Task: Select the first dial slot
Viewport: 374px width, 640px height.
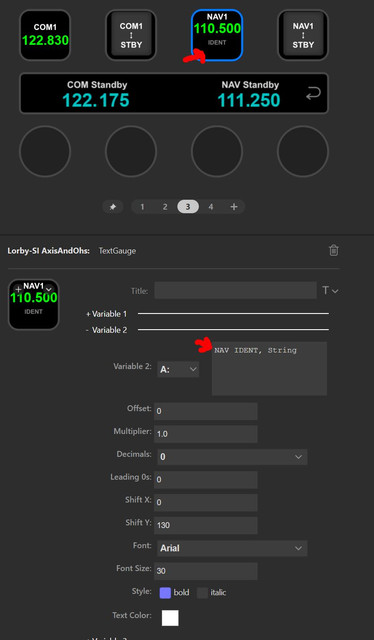Action: click(x=45, y=151)
